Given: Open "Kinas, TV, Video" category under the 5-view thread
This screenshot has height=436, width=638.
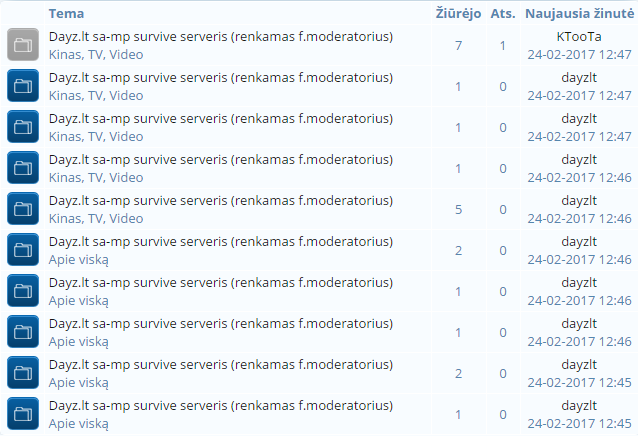Looking at the screenshot, I should pyautogui.click(x=96, y=218).
